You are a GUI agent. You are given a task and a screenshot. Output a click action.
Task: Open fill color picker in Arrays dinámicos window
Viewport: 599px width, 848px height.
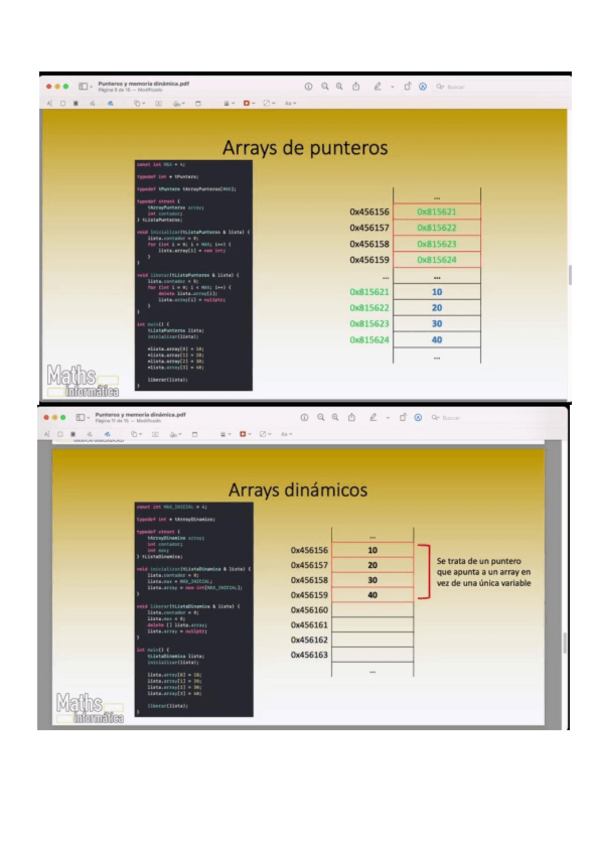coord(265,434)
